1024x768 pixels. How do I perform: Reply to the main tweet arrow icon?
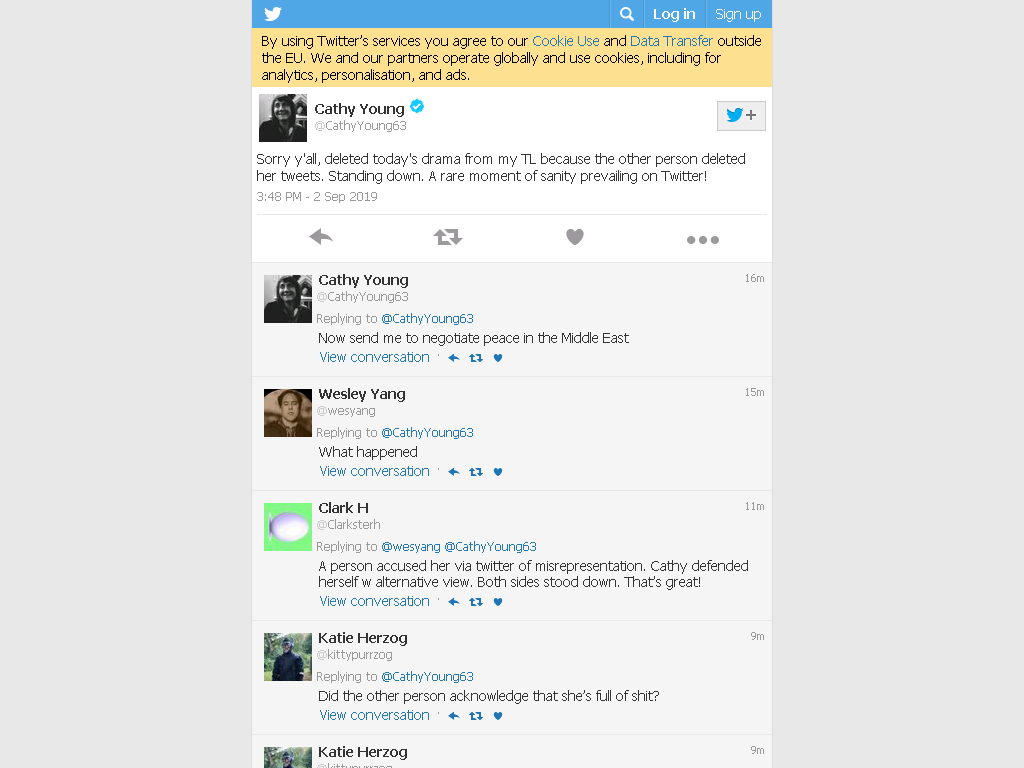coord(321,236)
